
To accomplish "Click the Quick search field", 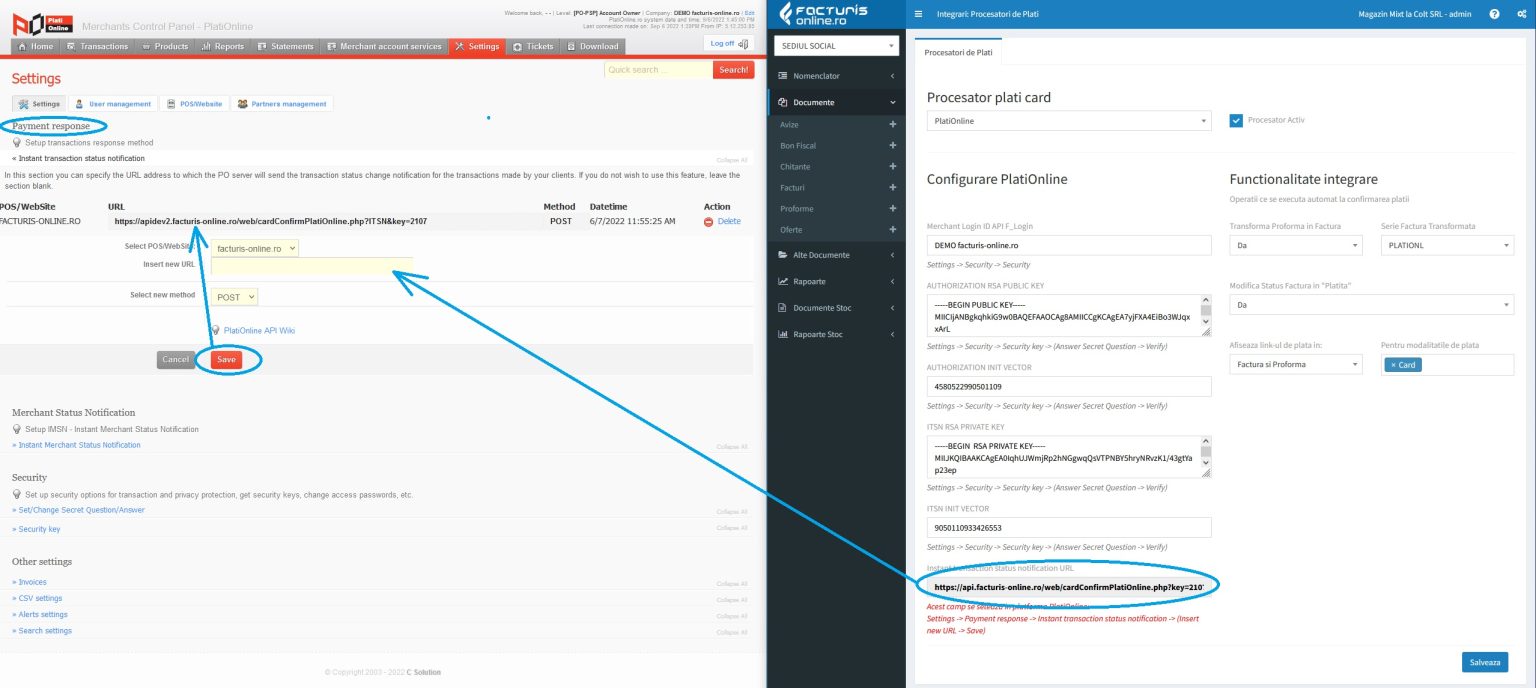I will coord(658,70).
